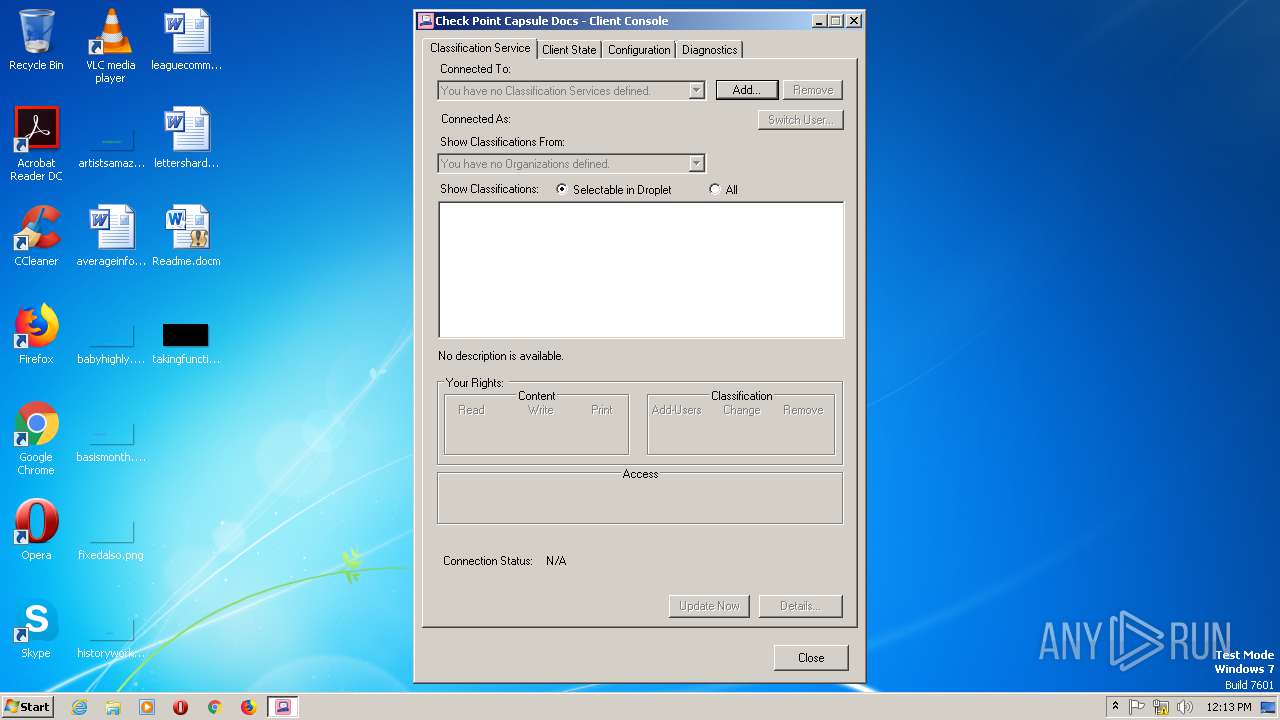Click the 'Connection Status:' label
Viewport: 1280px width, 720px height.
[x=488, y=561]
